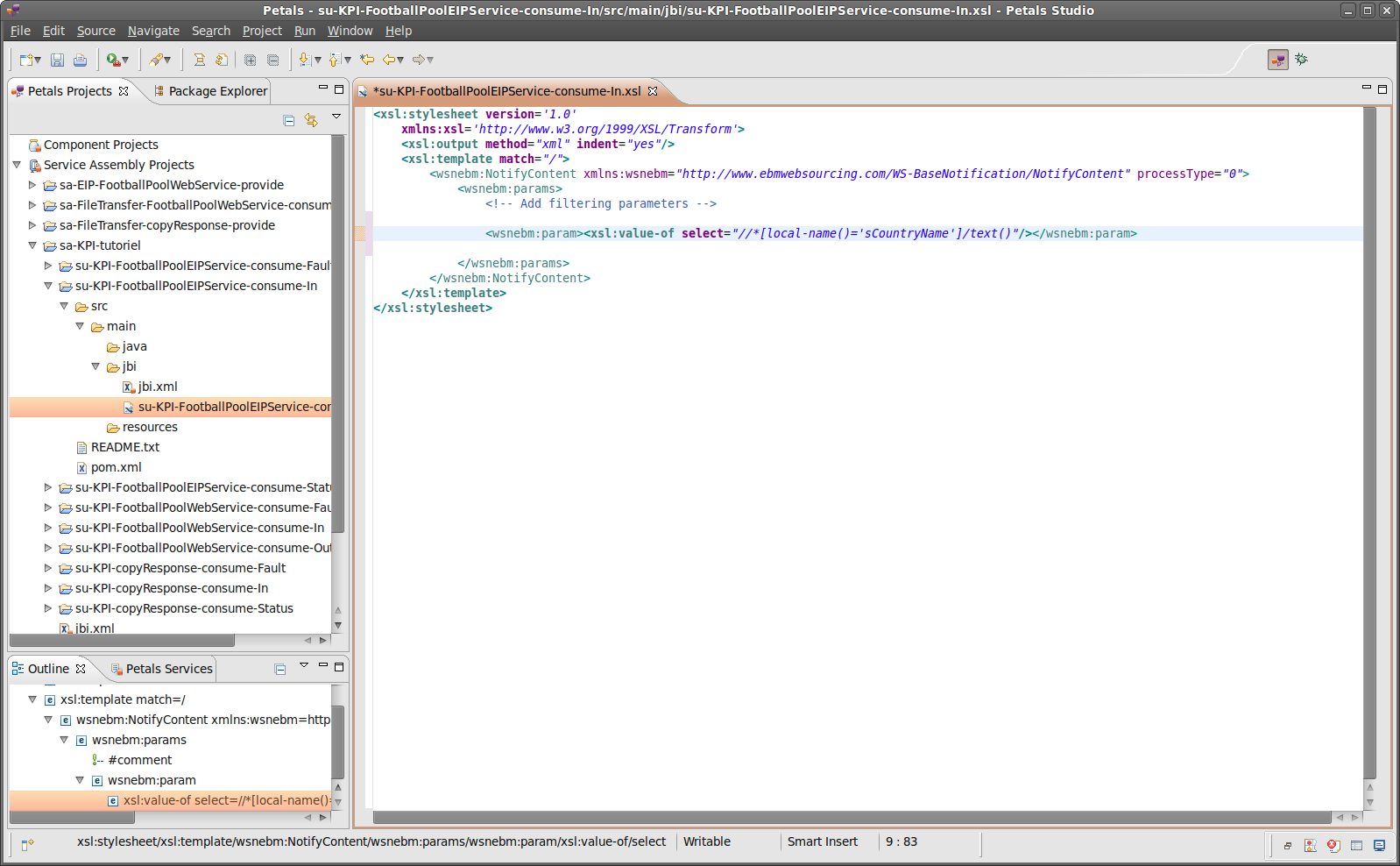Click Link with Editor arrows icon
Image resolution: width=1400 pixels, height=866 pixels.
coord(311,120)
